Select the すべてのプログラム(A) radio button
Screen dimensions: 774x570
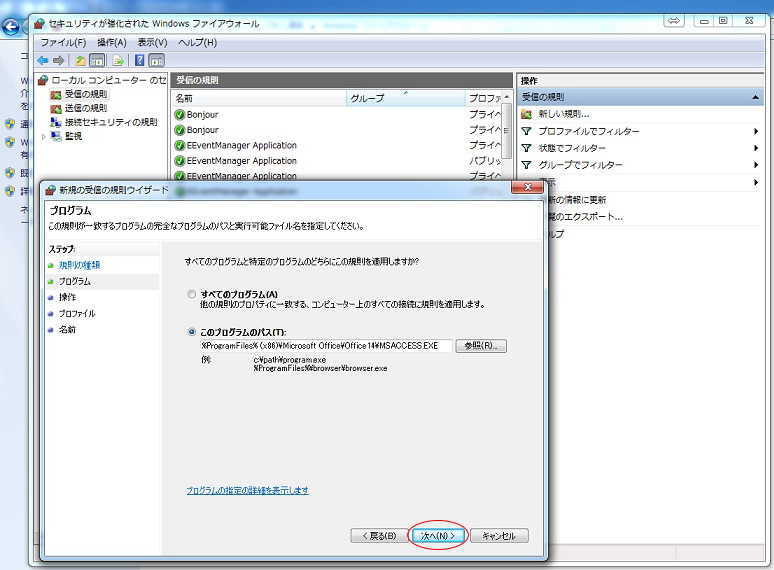[192, 294]
